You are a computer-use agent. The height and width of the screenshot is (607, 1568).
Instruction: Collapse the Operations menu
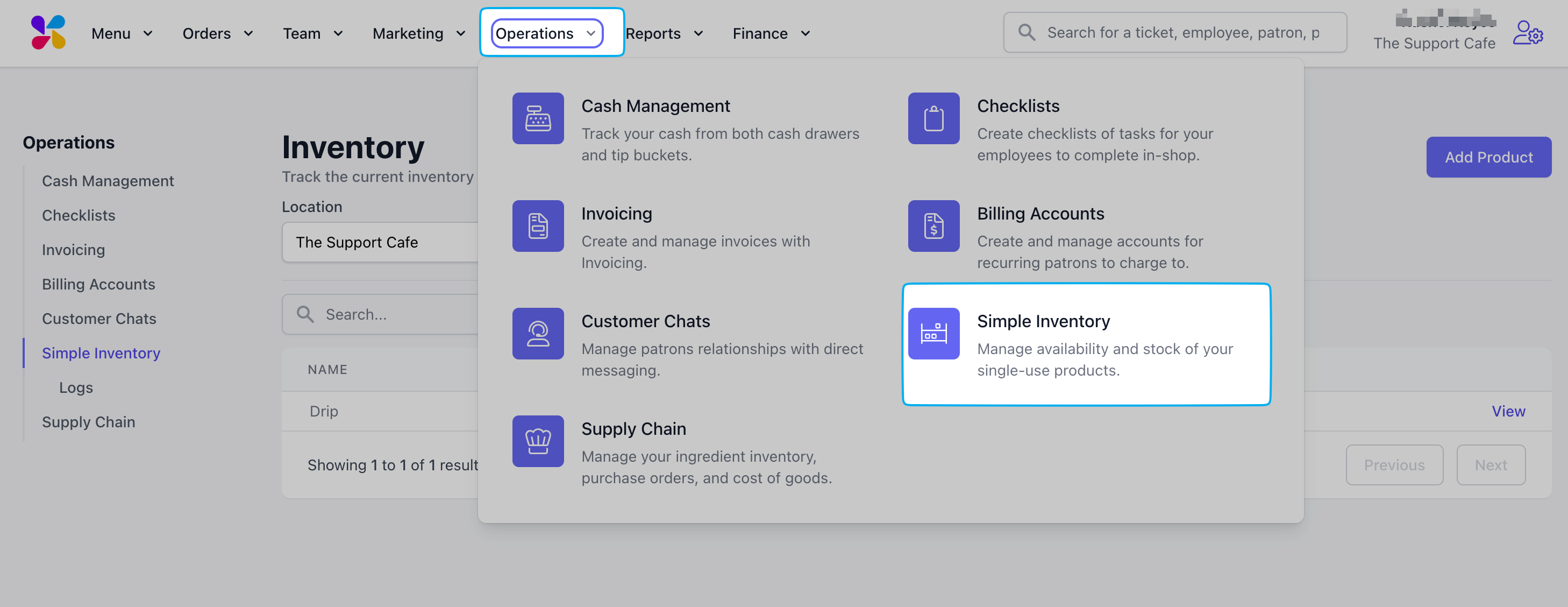tap(546, 33)
